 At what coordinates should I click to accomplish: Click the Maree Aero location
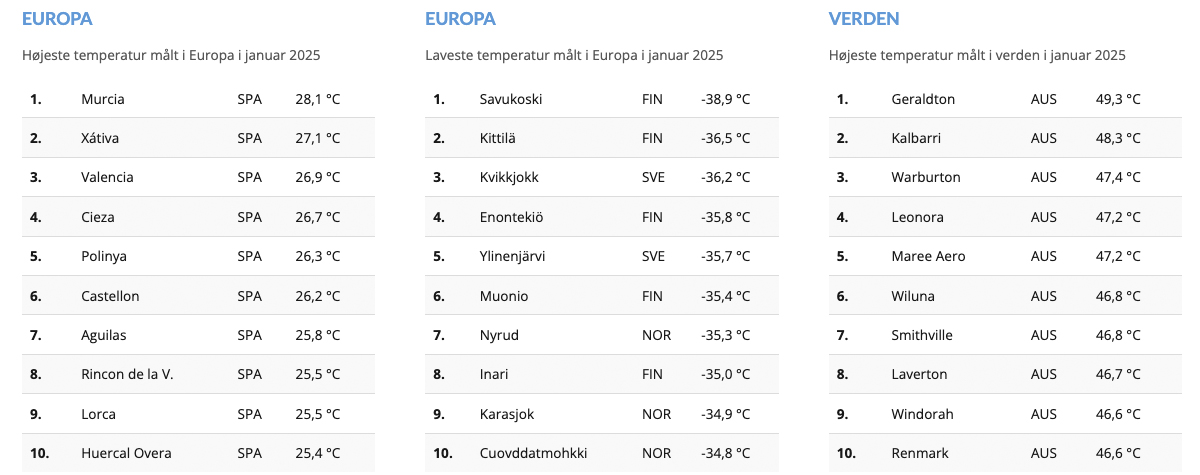928,256
